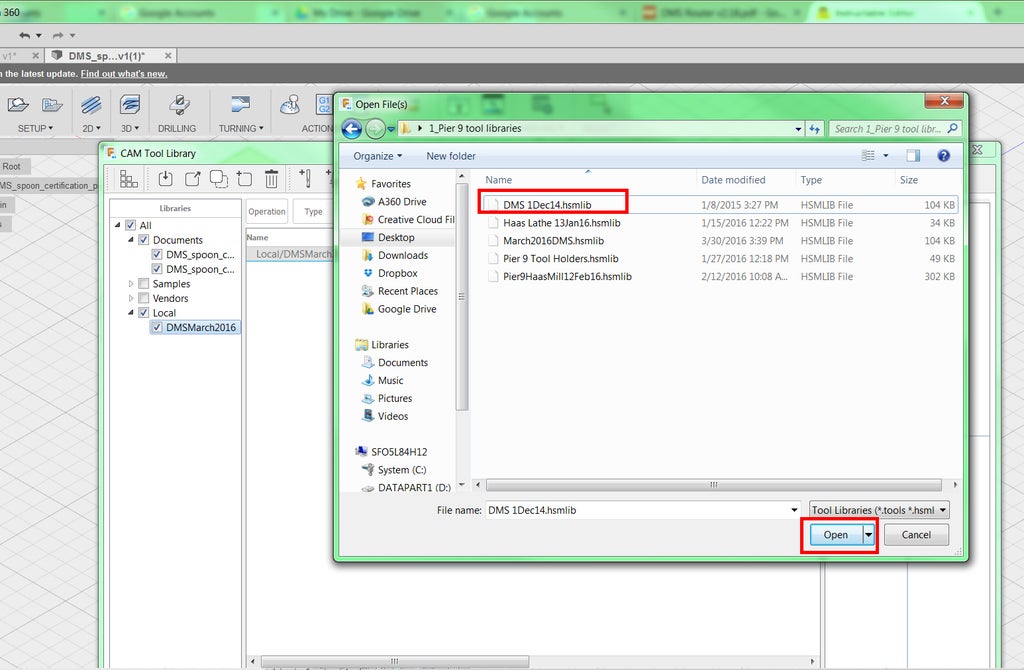Click the export library icon in CAM Tool Library
1024x670 pixels.
tap(193, 178)
